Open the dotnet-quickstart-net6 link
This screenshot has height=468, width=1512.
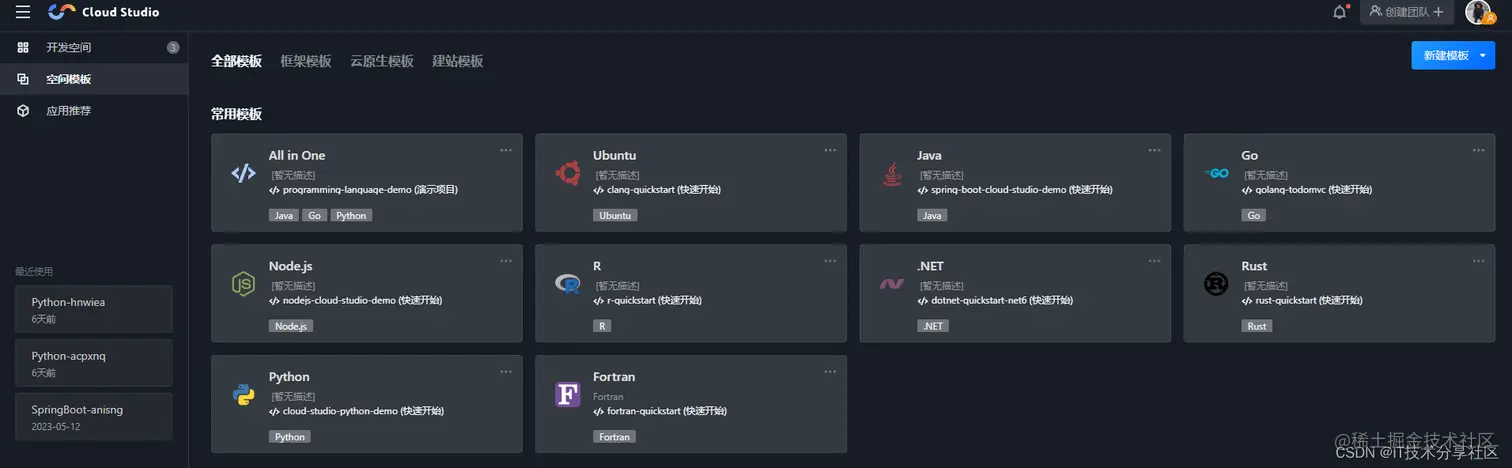pos(997,300)
